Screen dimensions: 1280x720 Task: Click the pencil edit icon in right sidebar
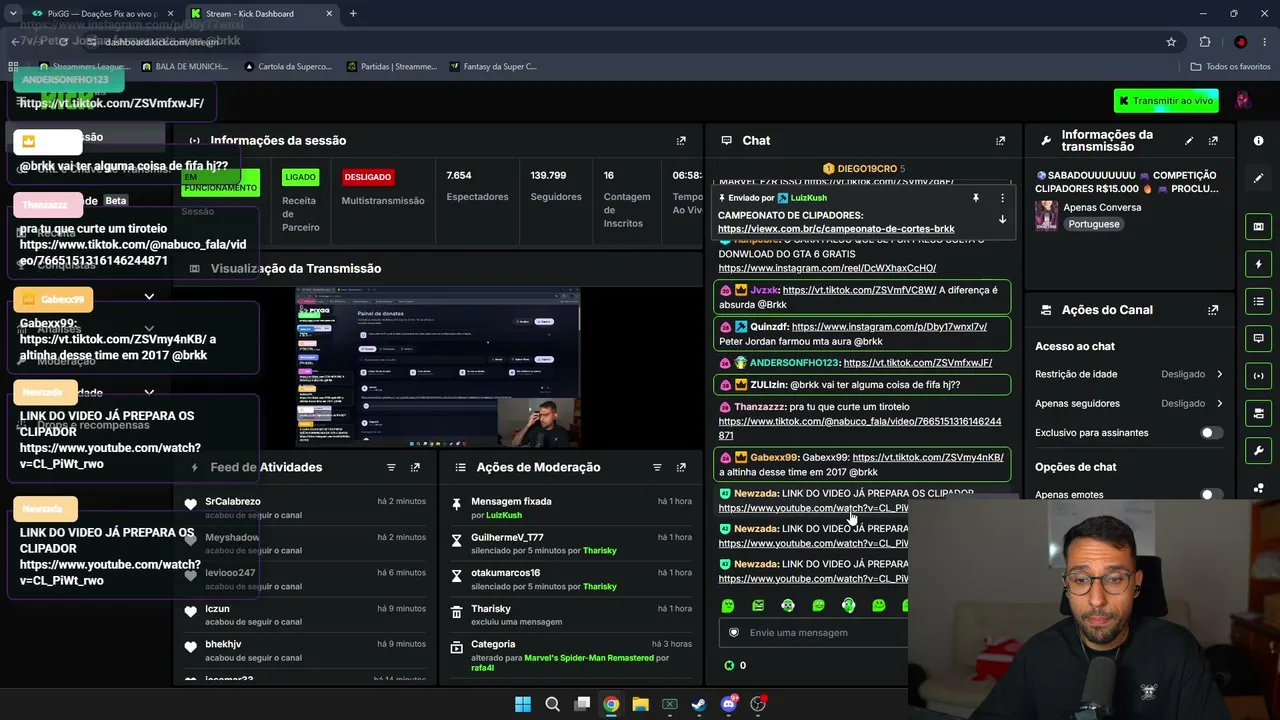[1258, 178]
